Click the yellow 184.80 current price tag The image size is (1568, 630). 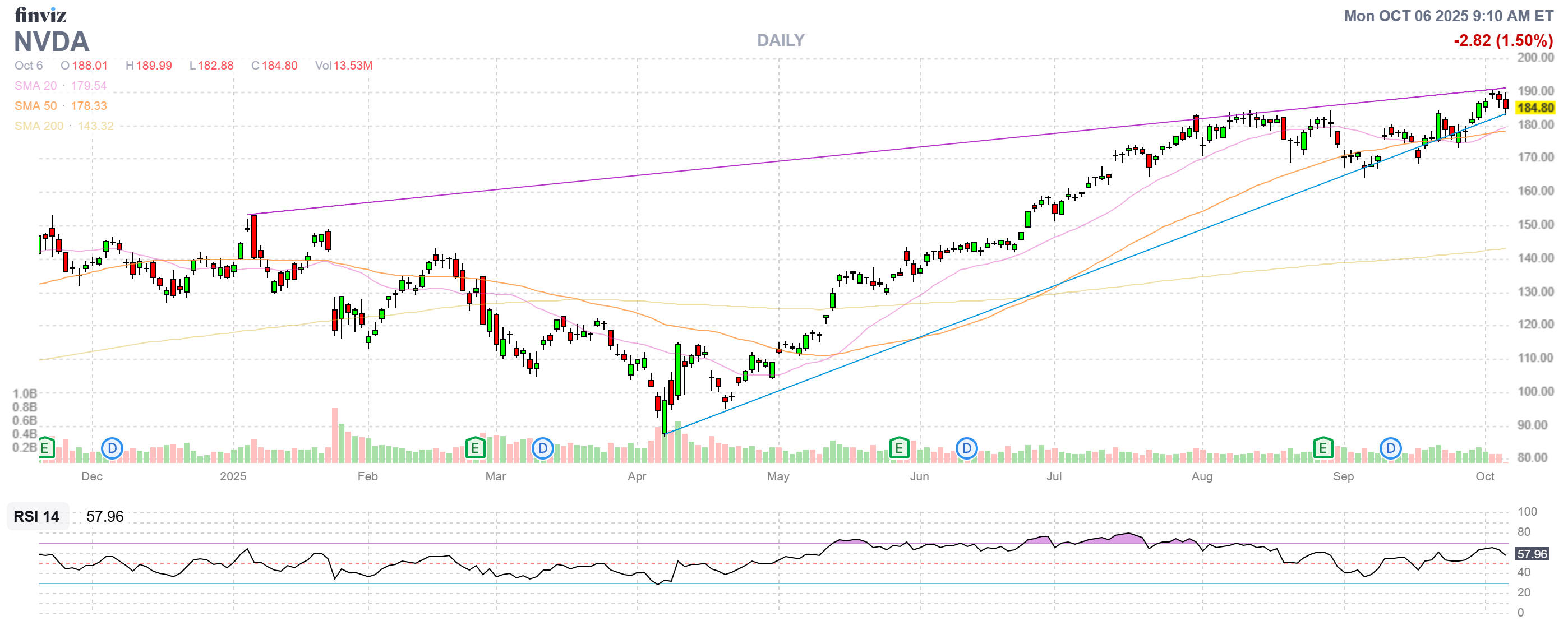click(1534, 108)
